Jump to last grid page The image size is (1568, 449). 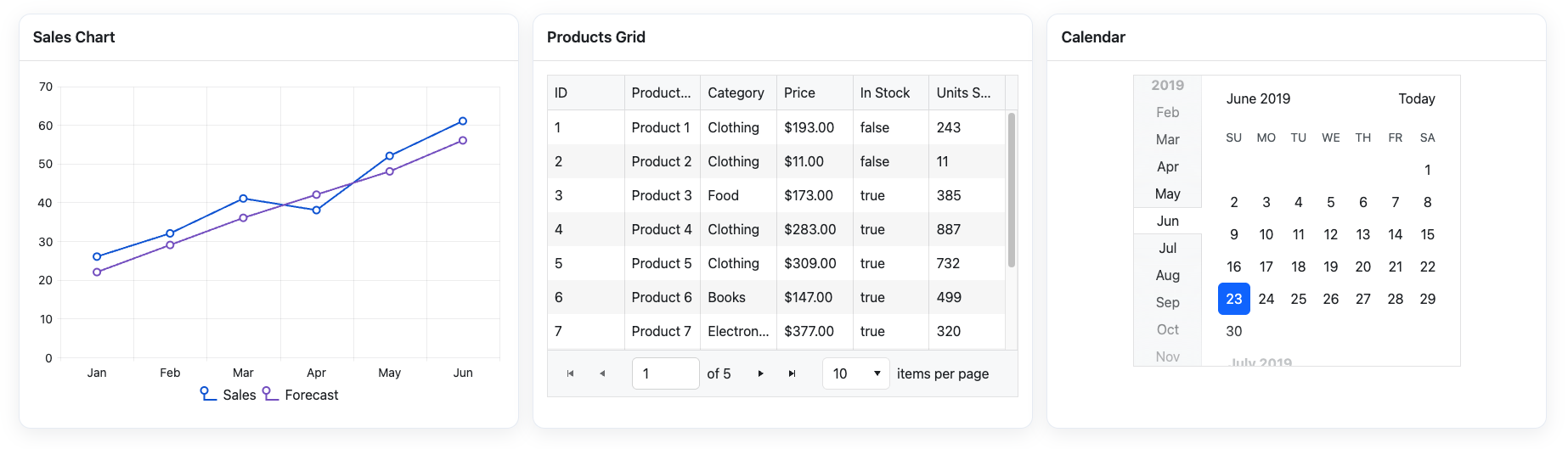click(x=792, y=373)
